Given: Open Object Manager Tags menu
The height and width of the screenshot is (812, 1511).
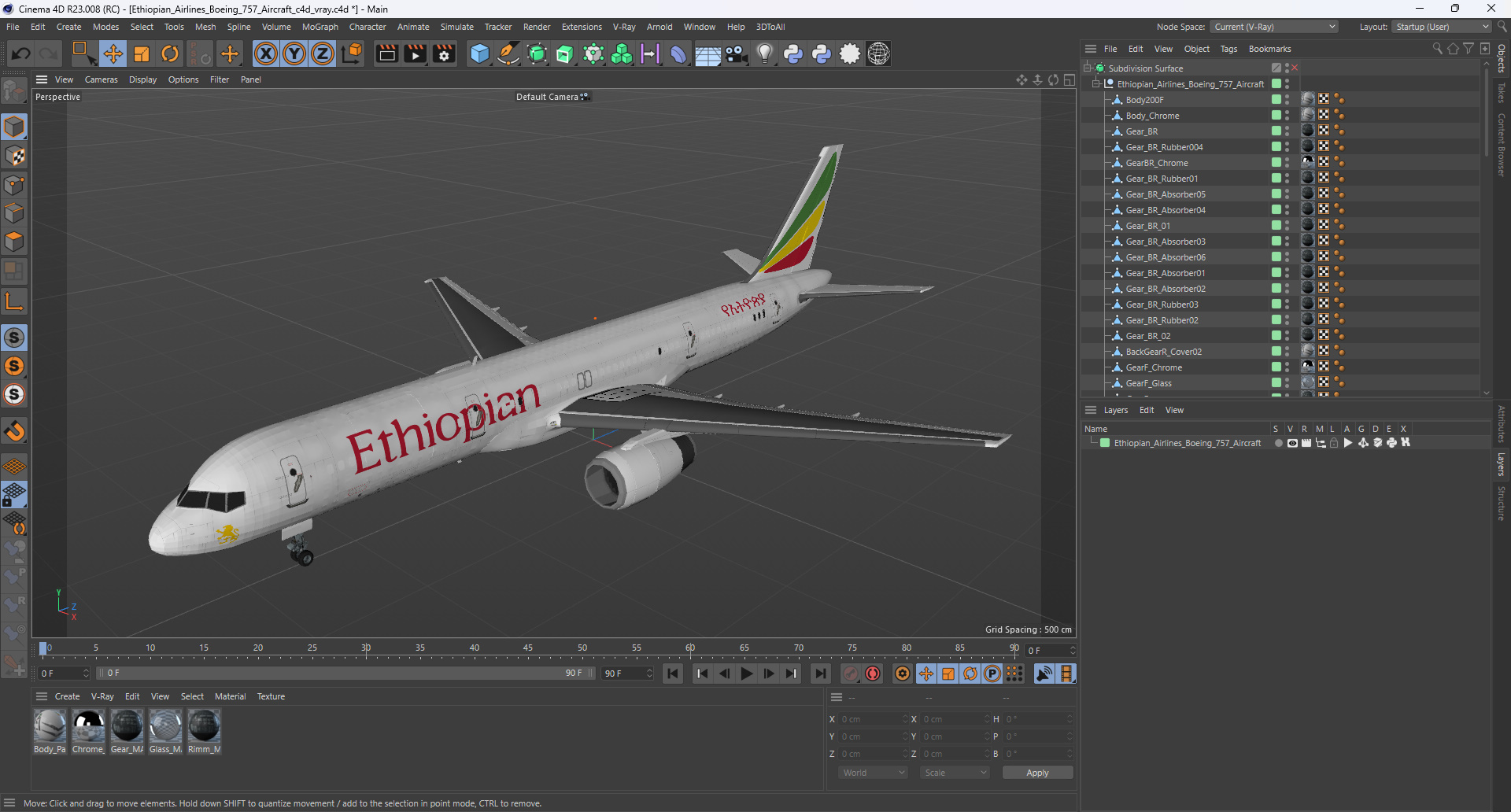Looking at the screenshot, I should pos(1228,49).
